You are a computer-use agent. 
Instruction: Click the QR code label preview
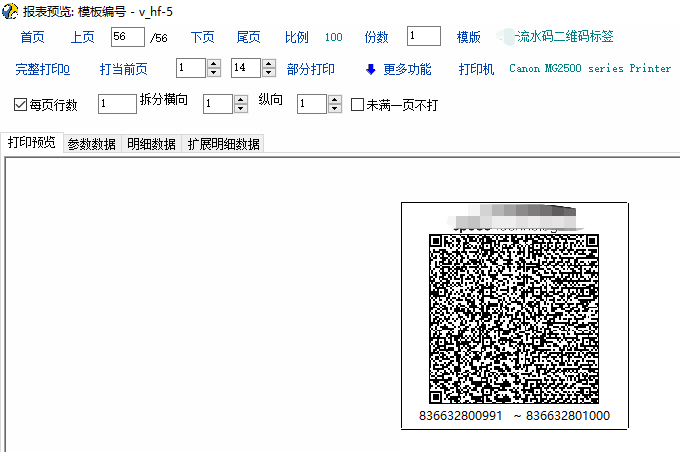tap(514, 317)
